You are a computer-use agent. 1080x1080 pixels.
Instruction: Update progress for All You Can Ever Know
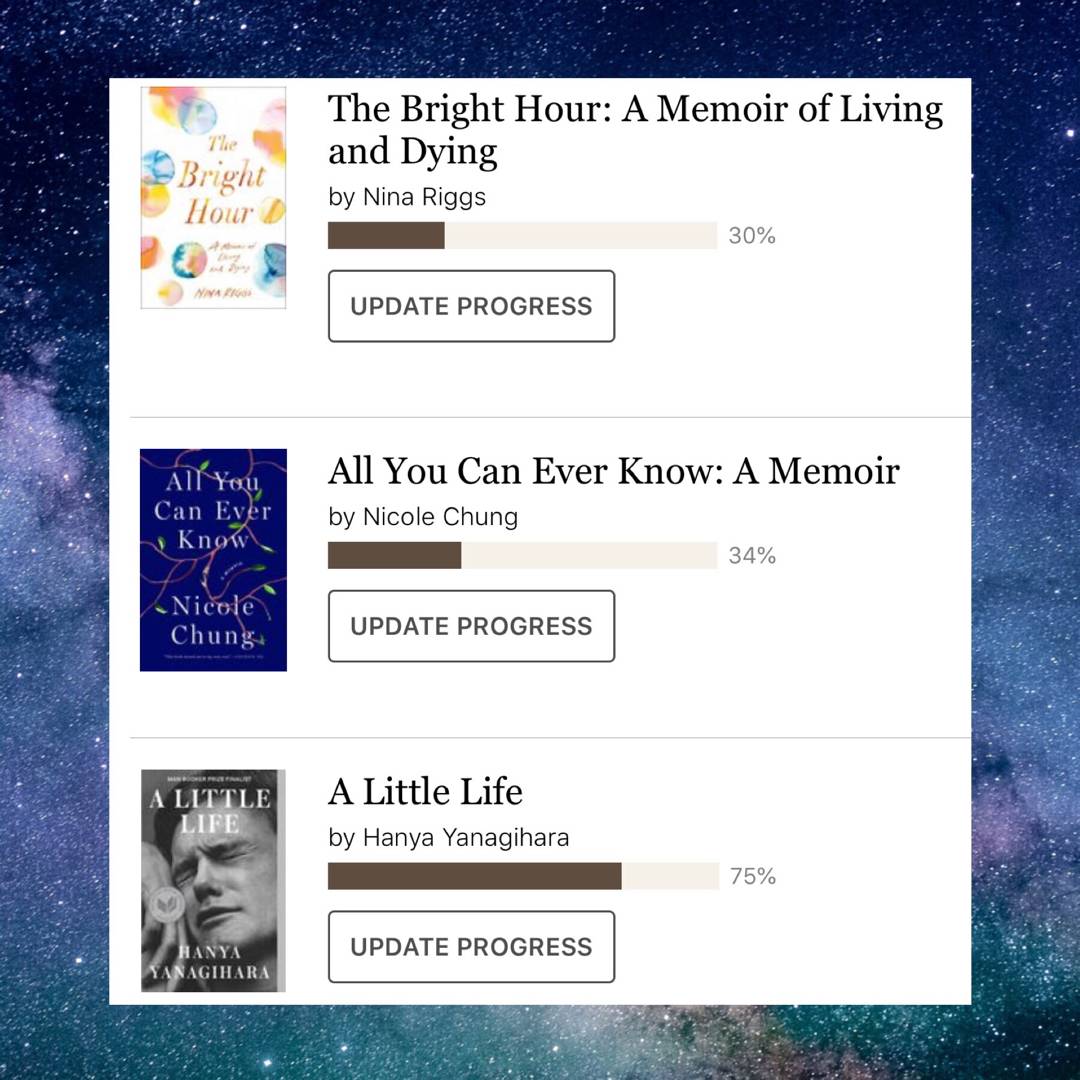point(471,626)
